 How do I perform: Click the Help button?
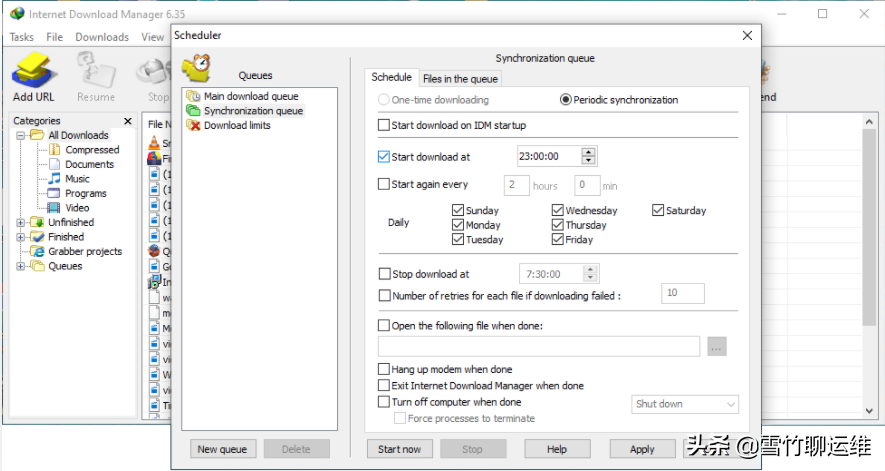coord(557,450)
